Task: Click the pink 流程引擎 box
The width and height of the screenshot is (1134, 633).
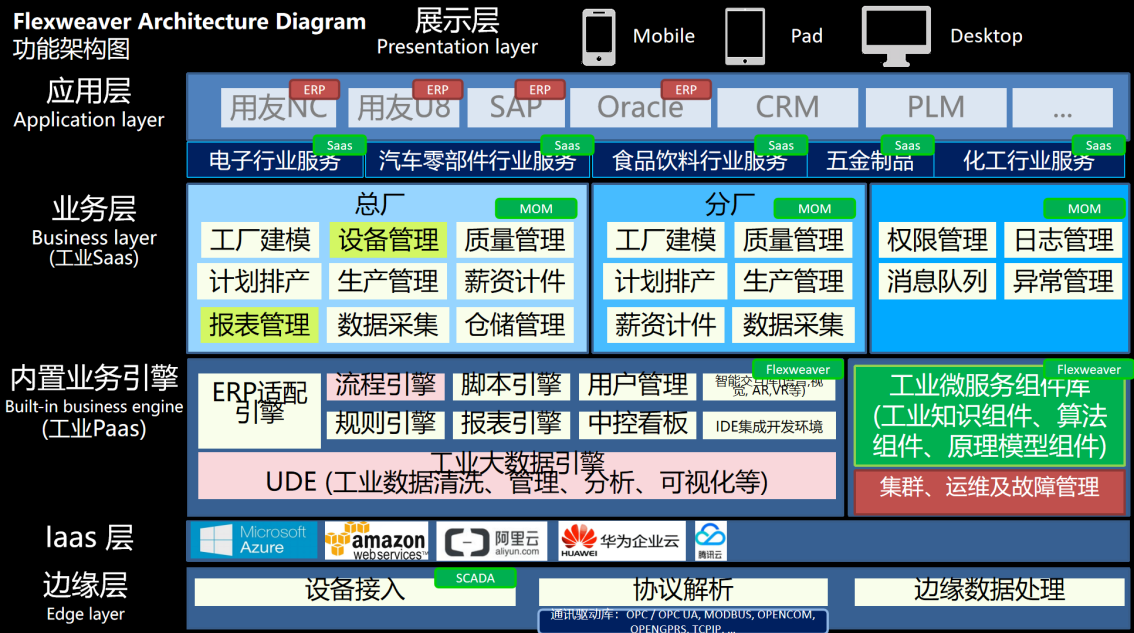Action: pyautogui.click(x=385, y=386)
